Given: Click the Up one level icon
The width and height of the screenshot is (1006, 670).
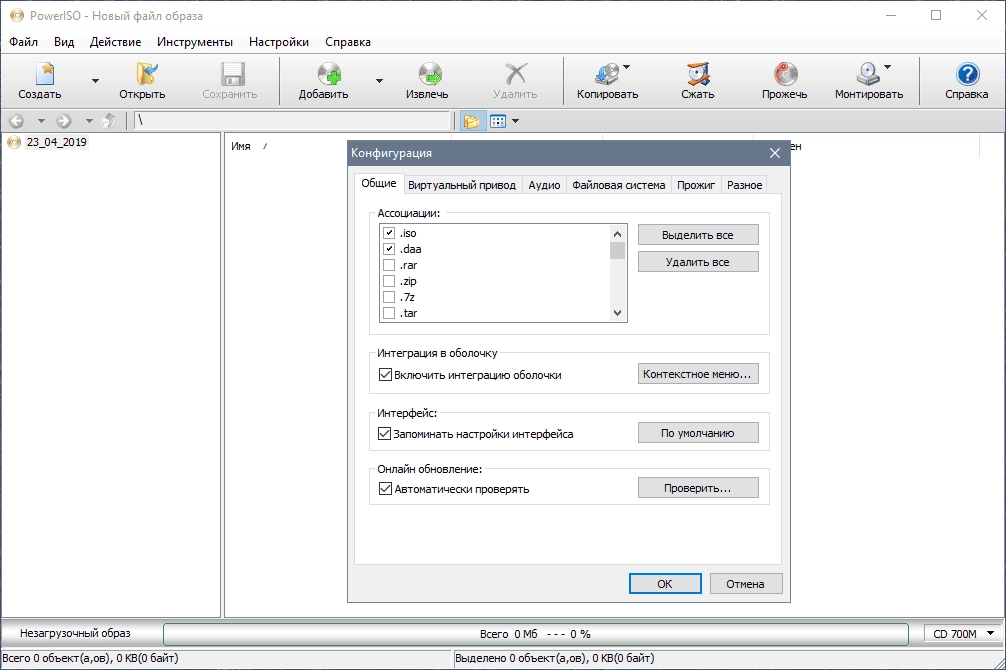Looking at the screenshot, I should point(110,121).
